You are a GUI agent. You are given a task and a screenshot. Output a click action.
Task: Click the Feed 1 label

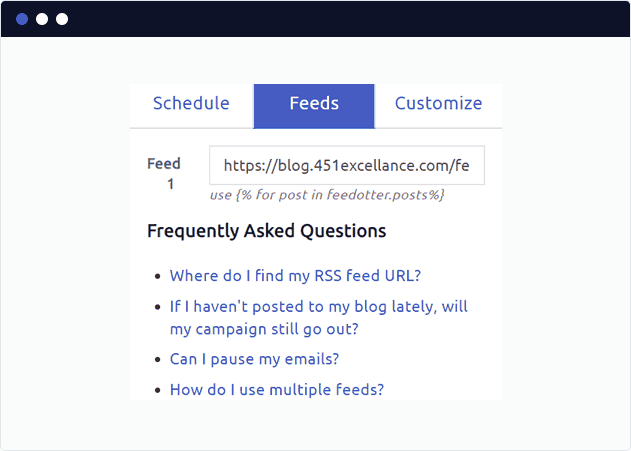pos(164,174)
